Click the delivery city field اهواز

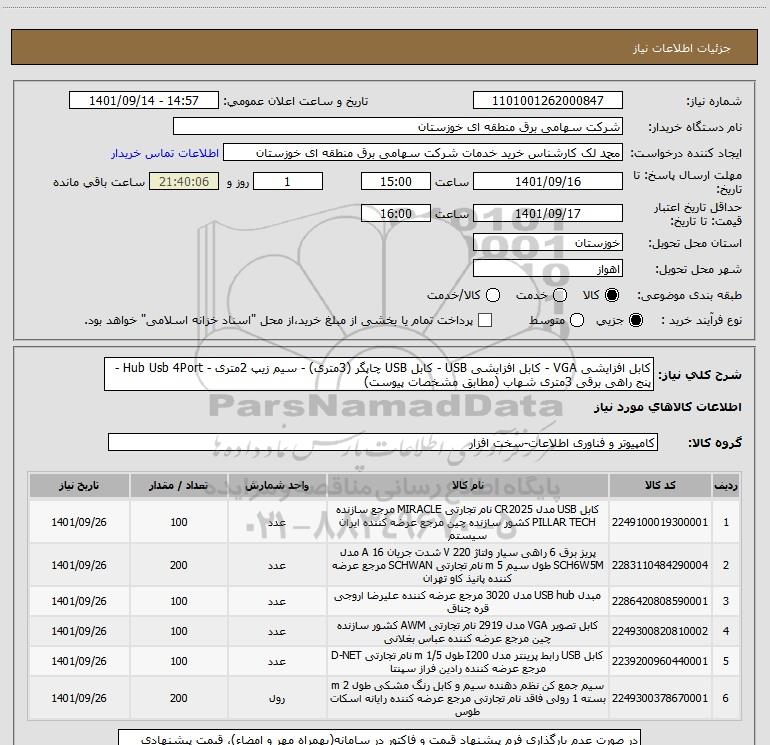point(547,269)
